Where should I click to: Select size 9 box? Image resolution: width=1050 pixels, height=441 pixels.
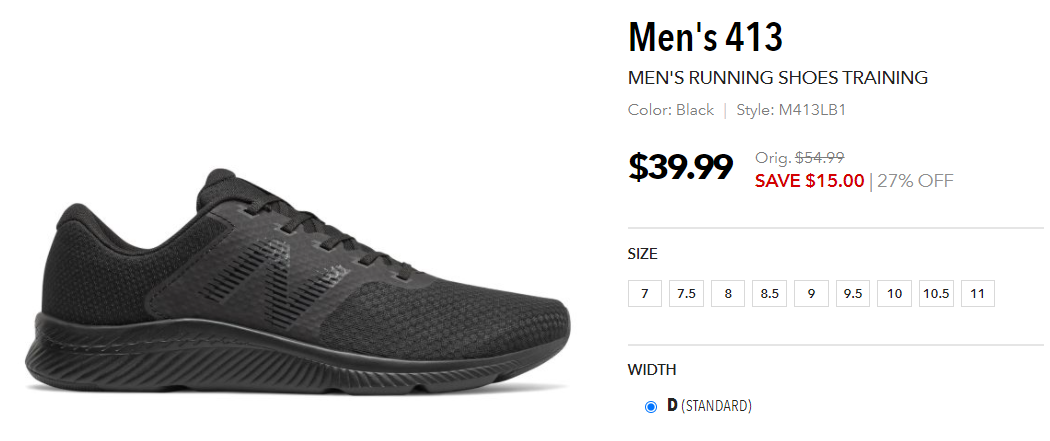pyautogui.click(x=811, y=294)
